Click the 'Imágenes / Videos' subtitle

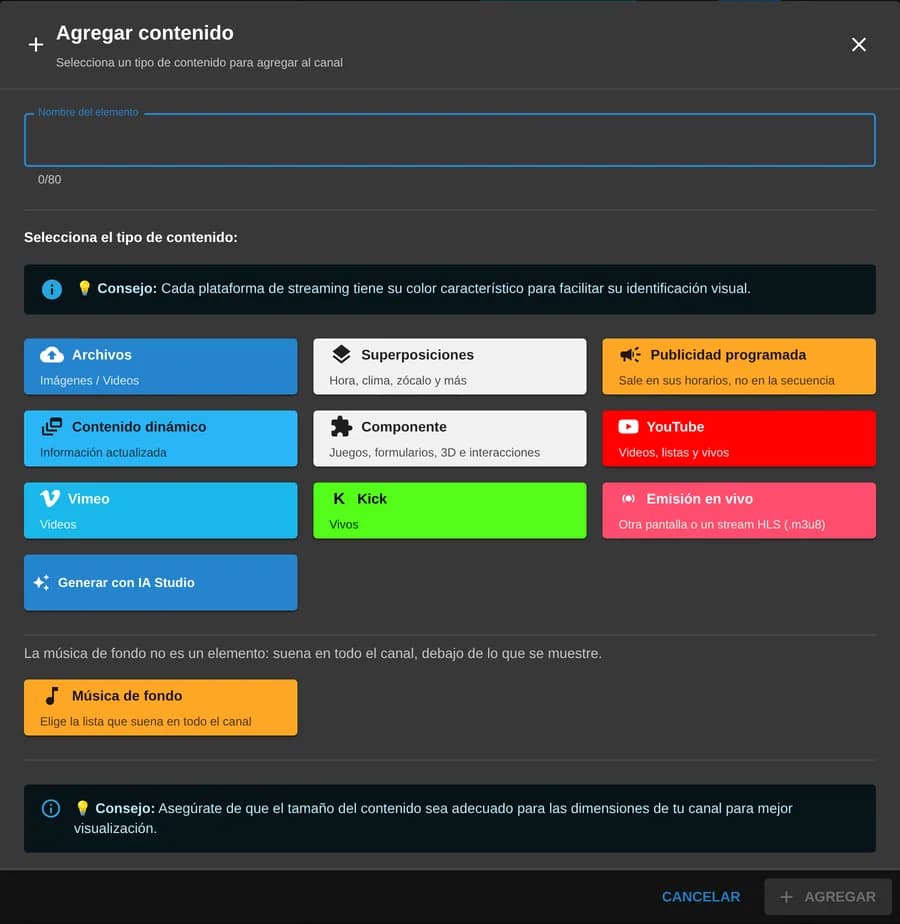[90, 381]
